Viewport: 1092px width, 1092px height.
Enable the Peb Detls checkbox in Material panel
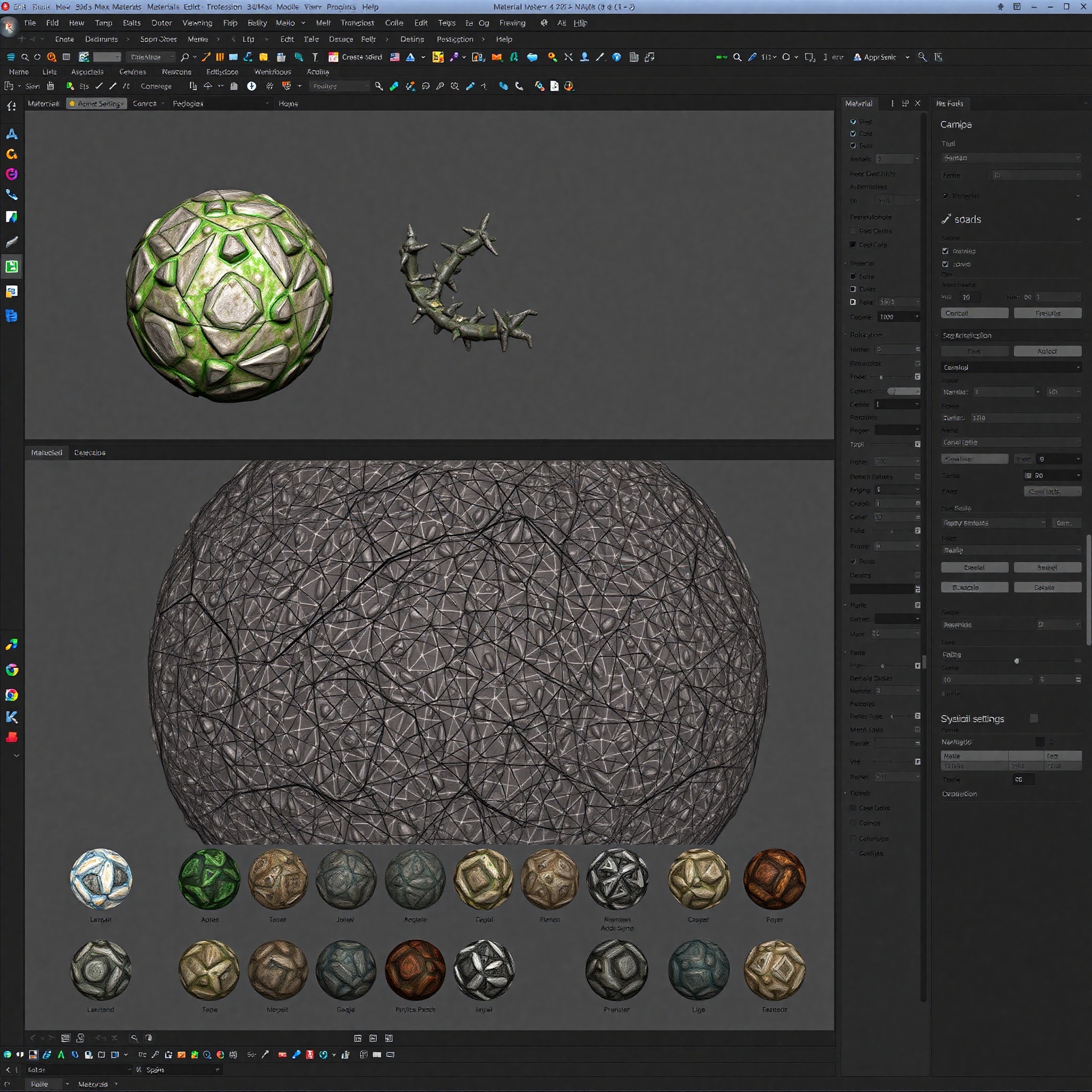(x=854, y=230)
